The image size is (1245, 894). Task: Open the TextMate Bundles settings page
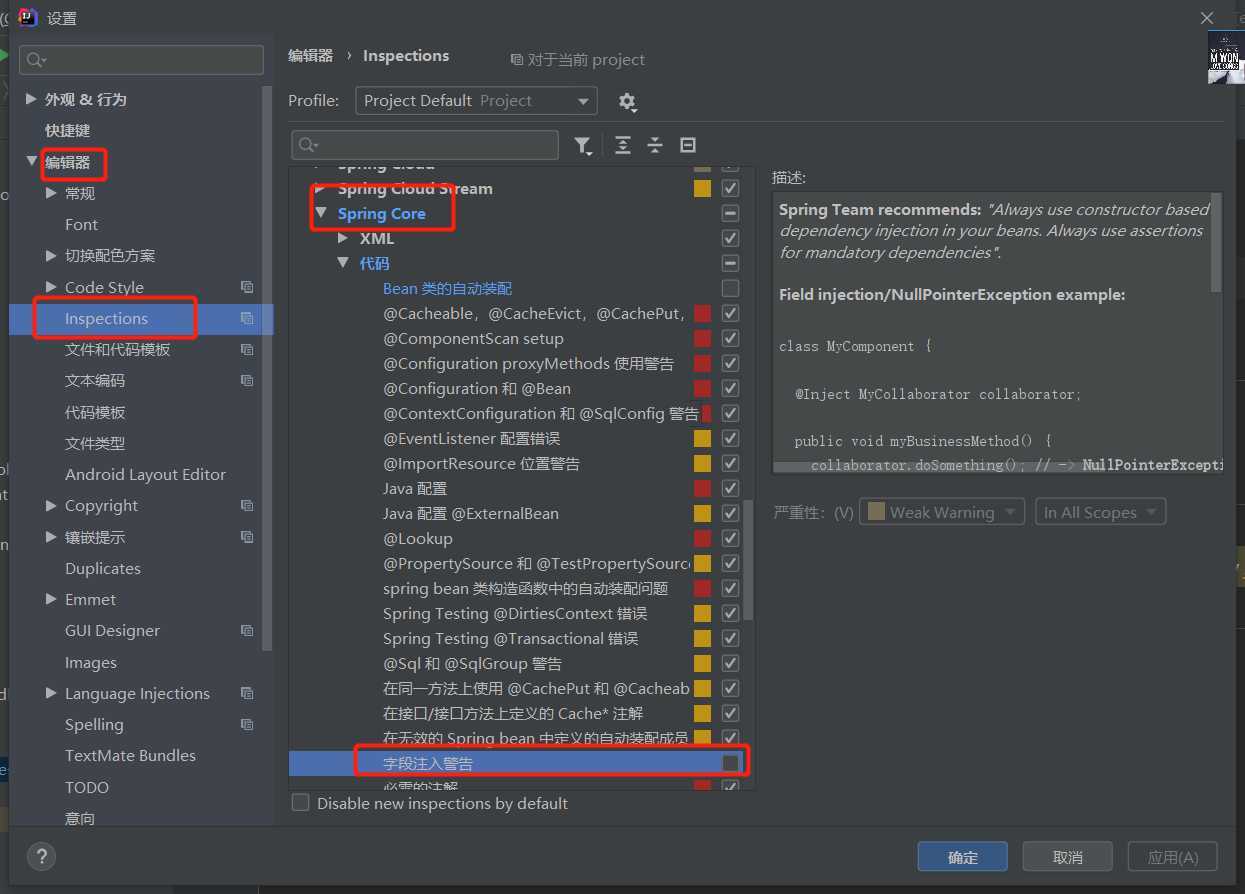[x=130, y=756]
